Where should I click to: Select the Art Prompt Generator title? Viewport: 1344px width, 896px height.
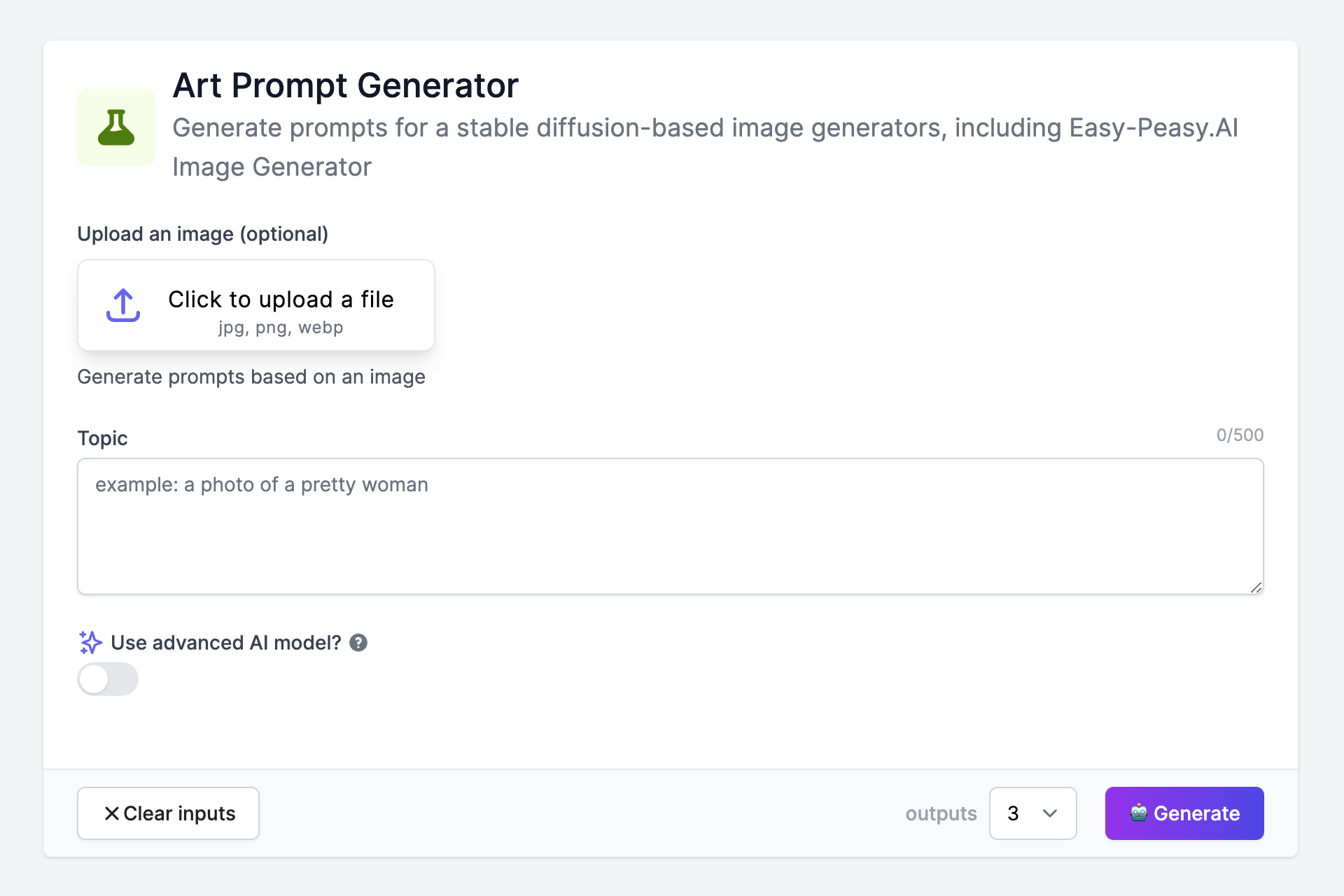pyautogui.click(x=345, y=85)
